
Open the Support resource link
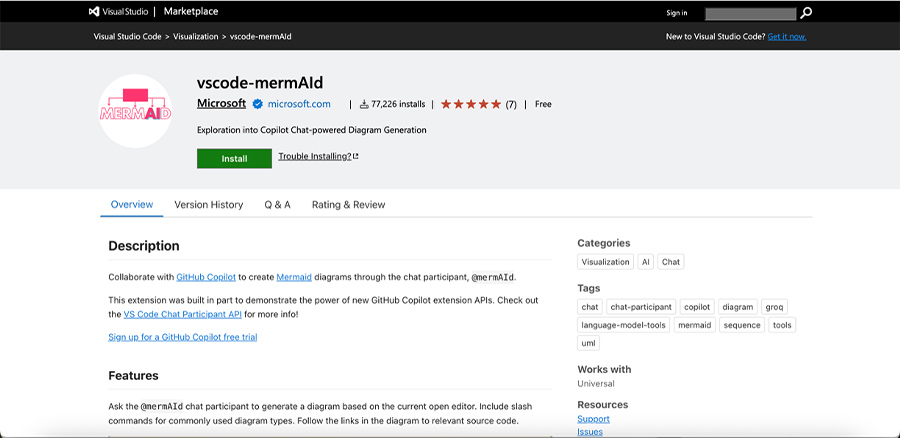(593, 419)
